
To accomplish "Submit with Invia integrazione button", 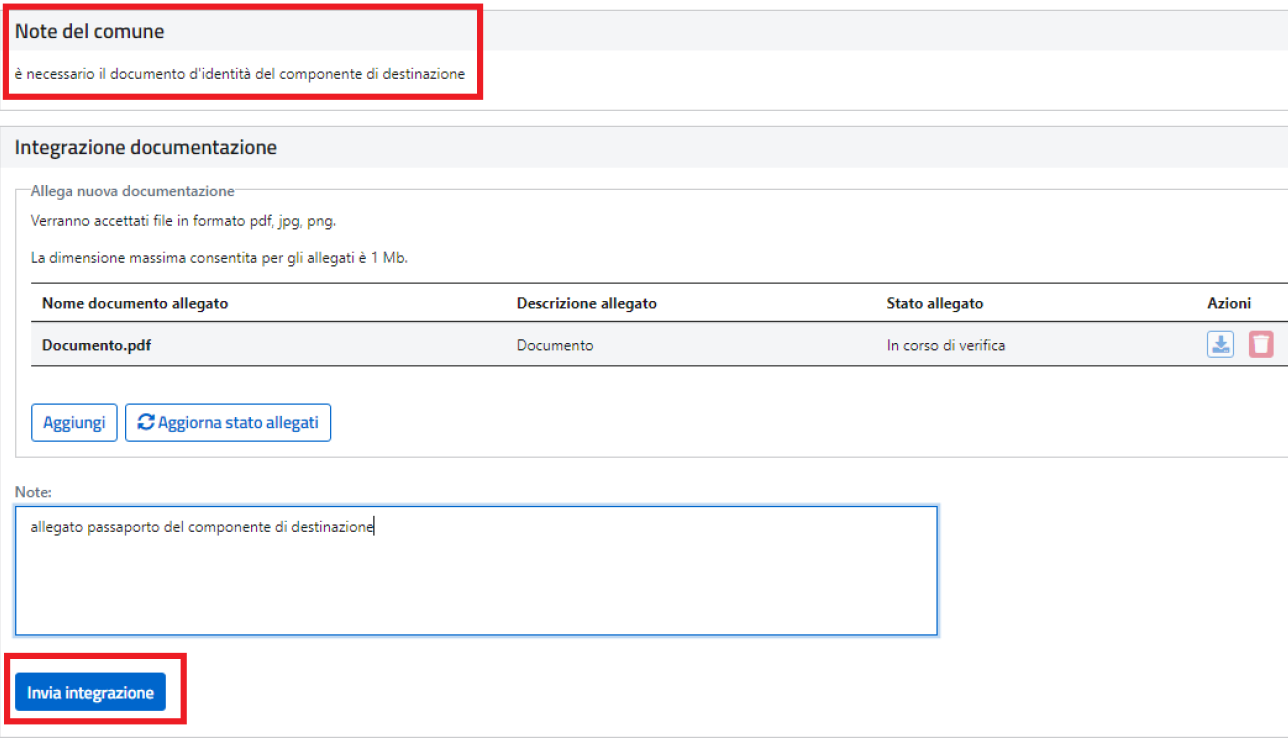I will (90, 692).
